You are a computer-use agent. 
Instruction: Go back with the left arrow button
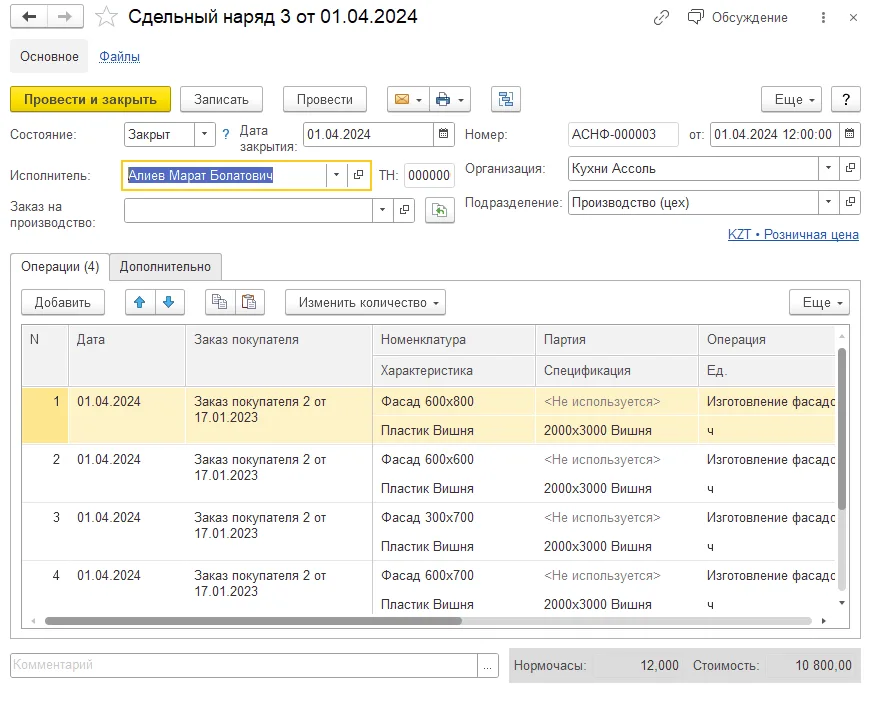pos(29,17)
